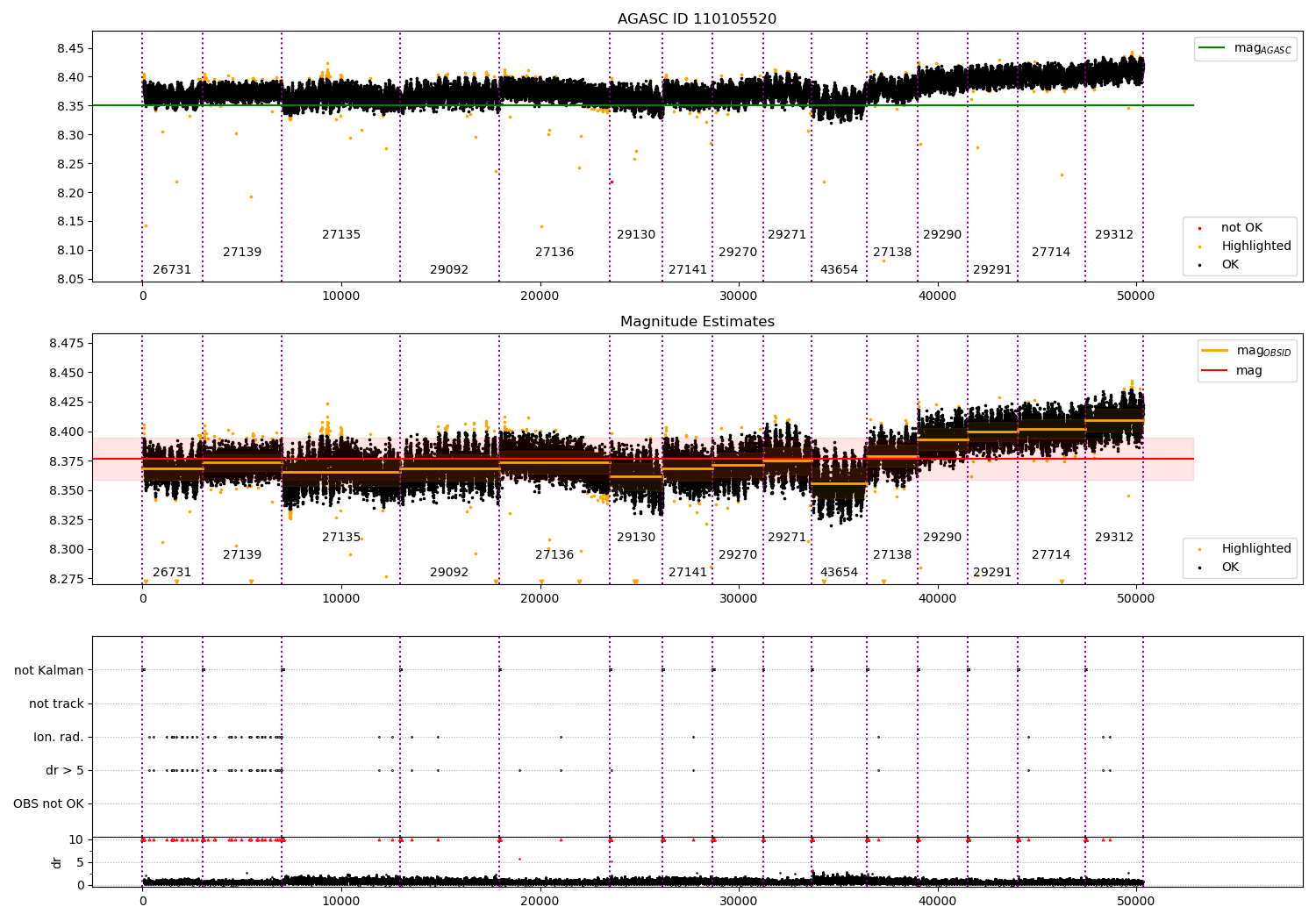The height and width of the screenshot is (921, 1316).
Task: Click the mag AGASC legend entry in top plot
Action: (1246, 48)
